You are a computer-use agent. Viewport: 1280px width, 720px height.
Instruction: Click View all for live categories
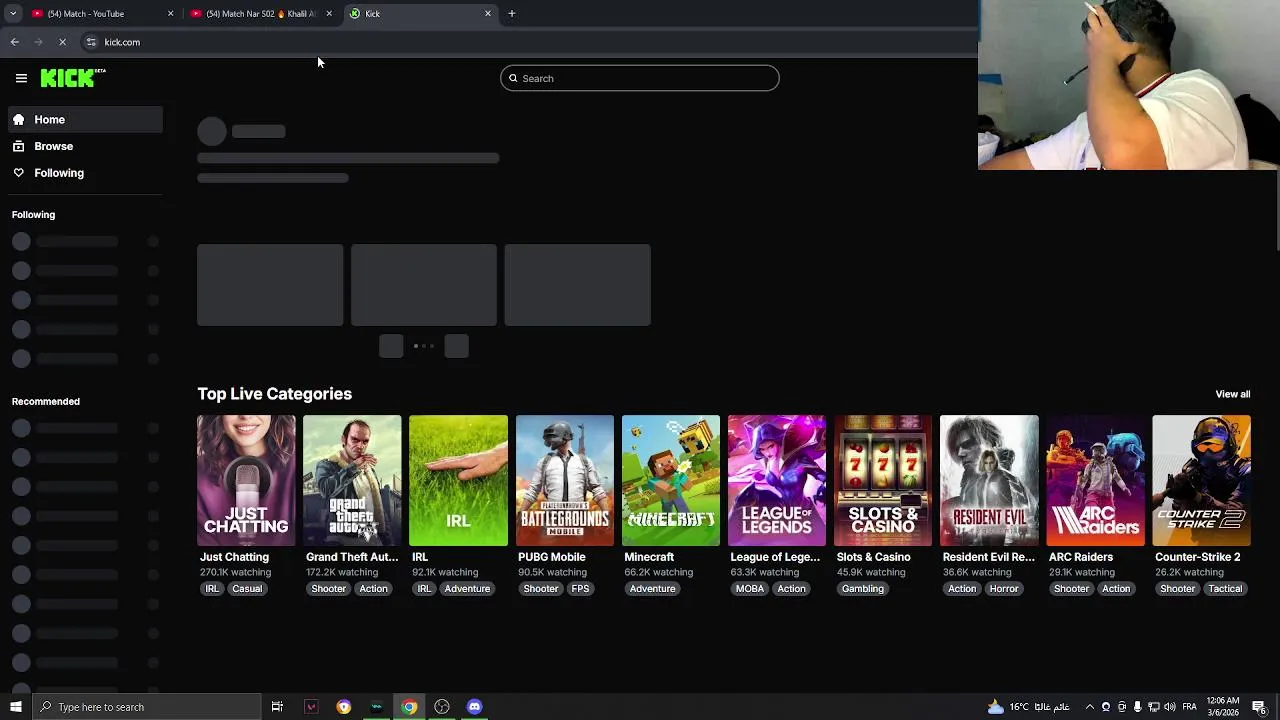(x=1232, y=394)
